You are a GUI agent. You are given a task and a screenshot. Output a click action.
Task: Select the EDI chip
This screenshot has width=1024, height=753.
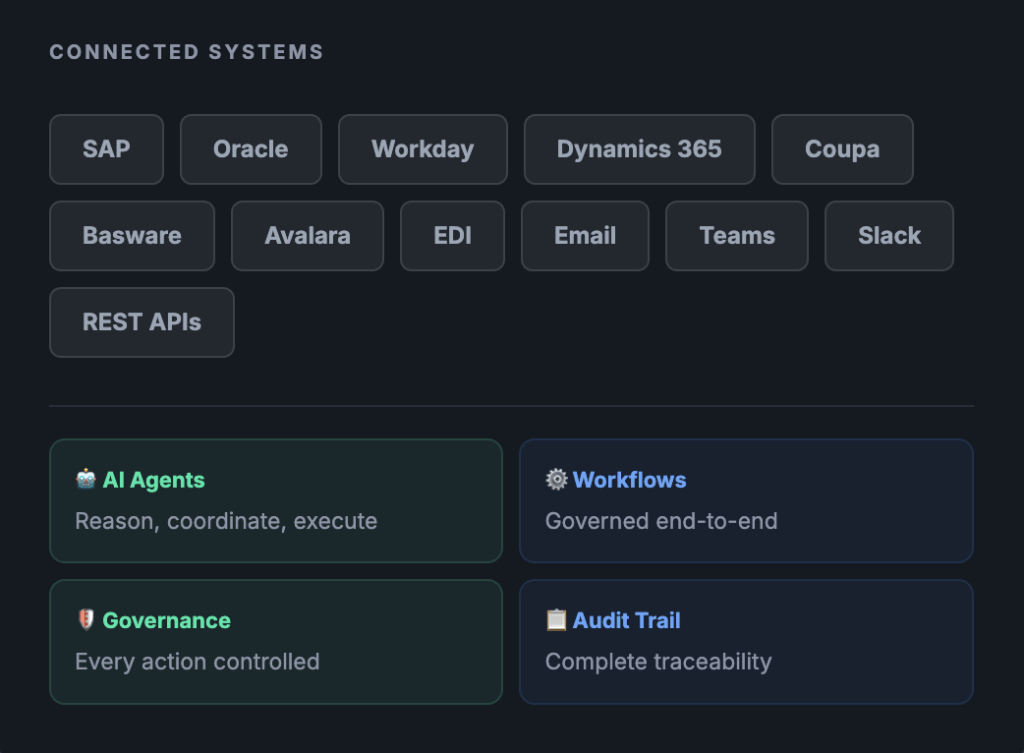point(453,236)
